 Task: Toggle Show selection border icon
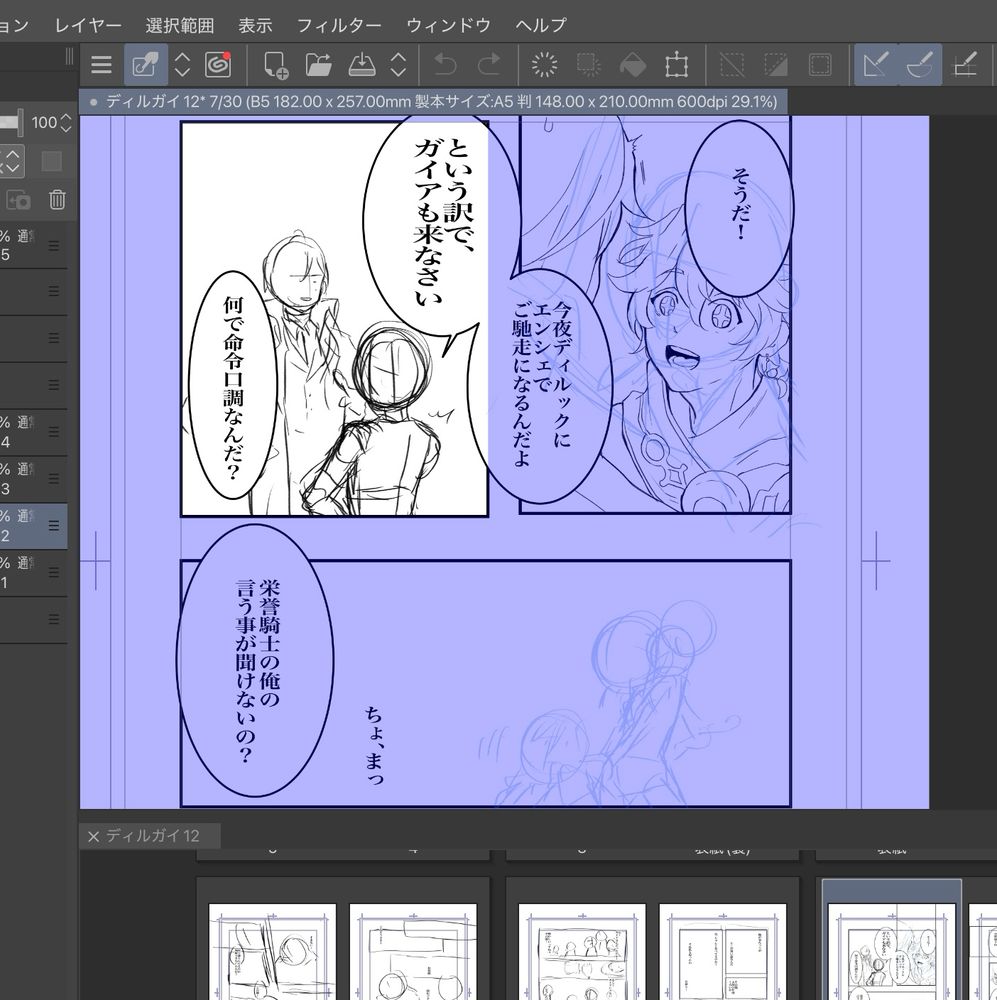820,64
